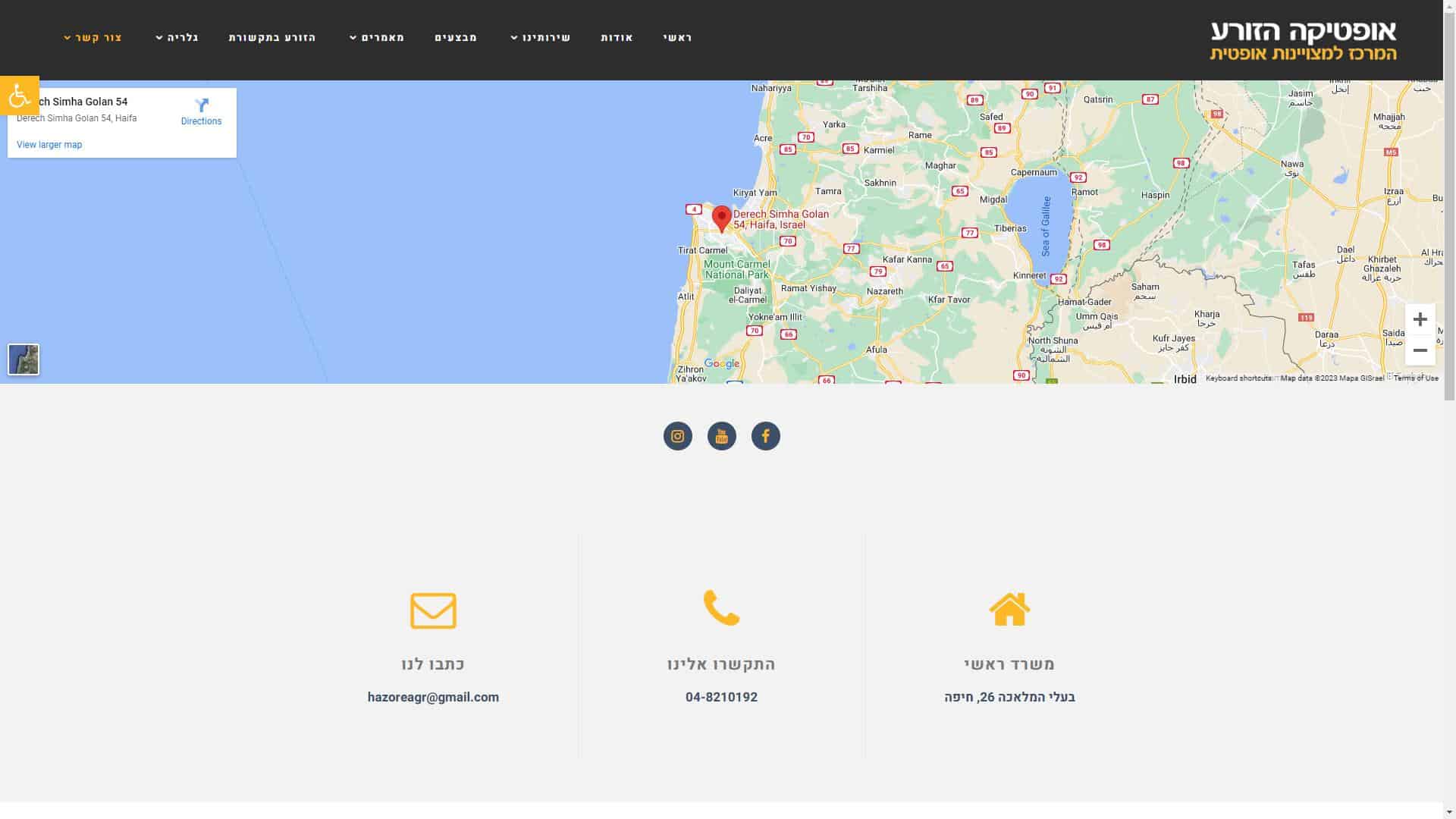Click the hazoreagr@gmail.com email address

[x=433, y=697]
